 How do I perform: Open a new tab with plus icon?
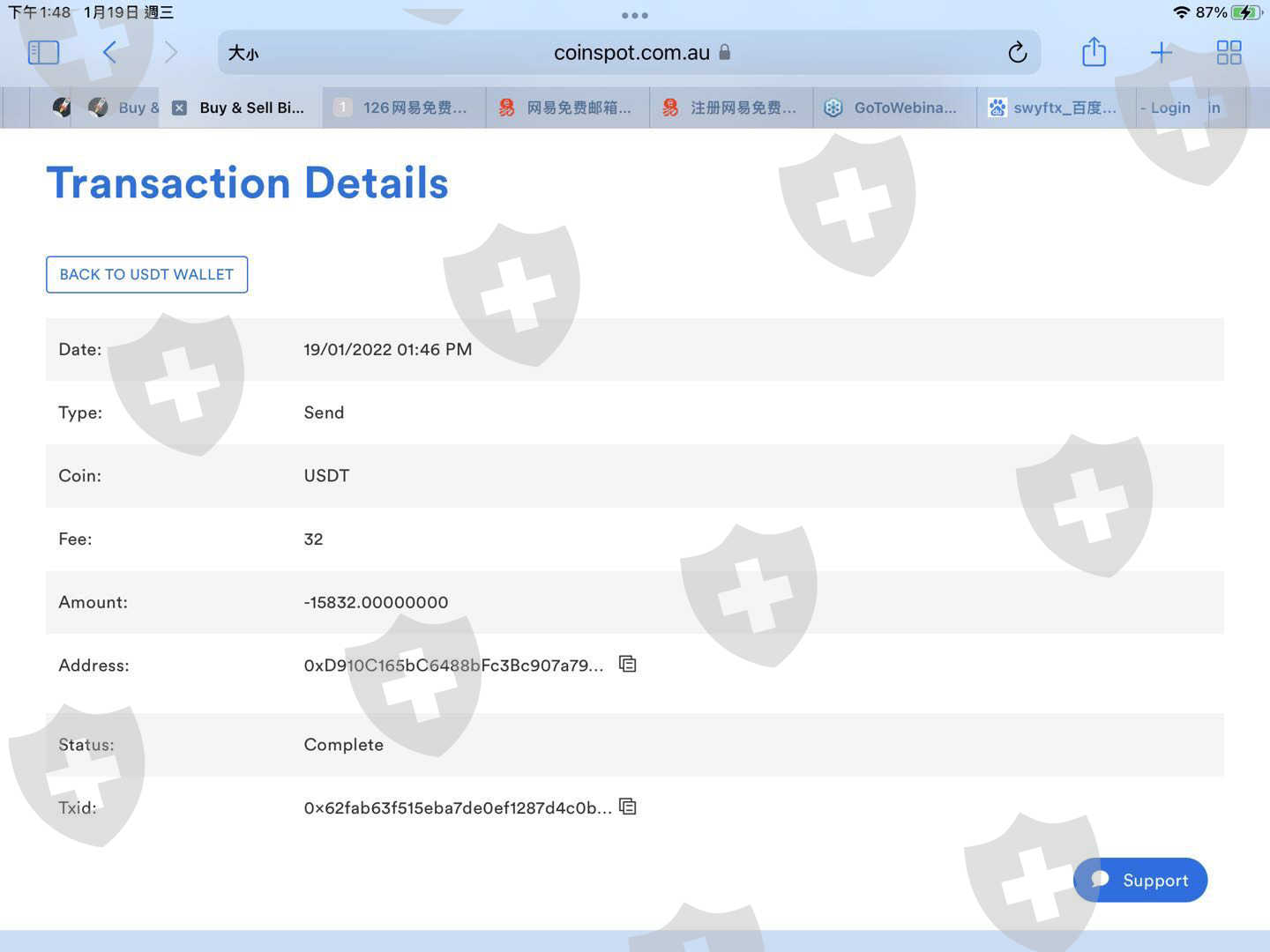(1162, 53)
